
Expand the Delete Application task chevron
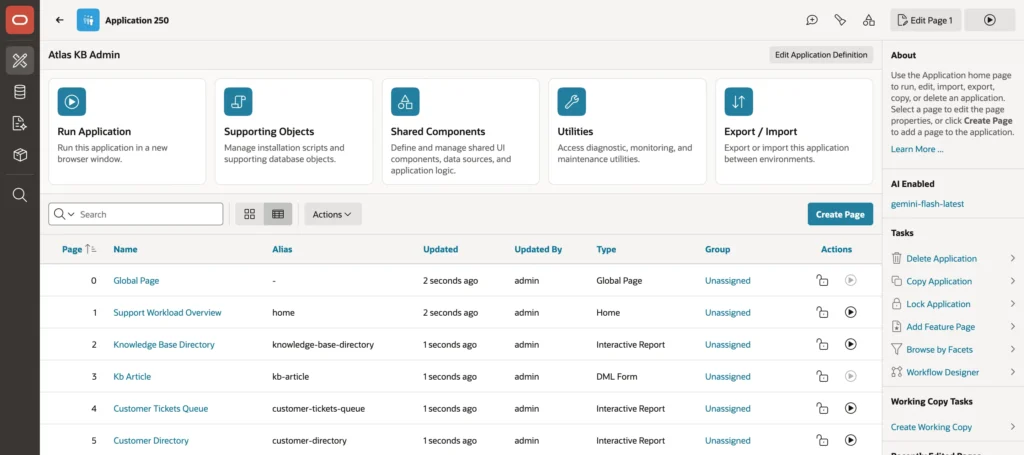[x=1013, y=259]
